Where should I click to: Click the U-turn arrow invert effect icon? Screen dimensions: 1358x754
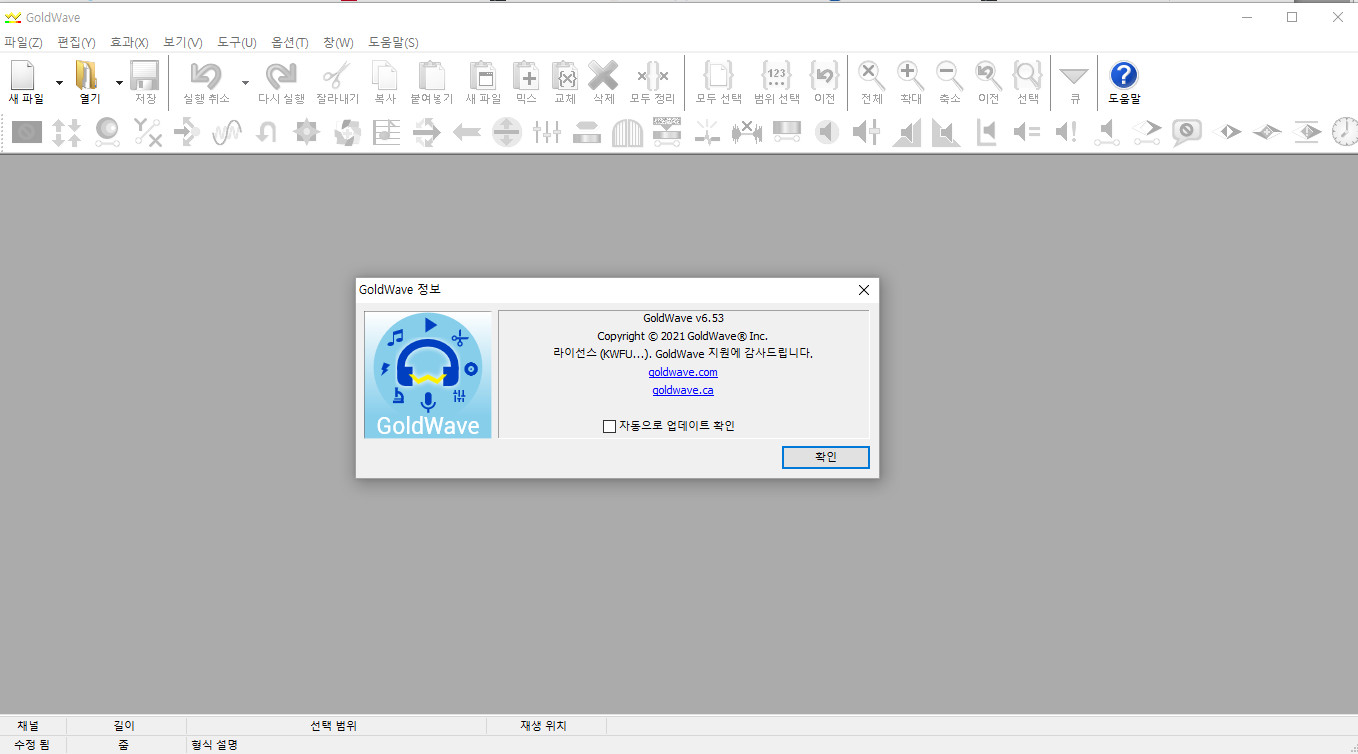pyautogui.click(x=267, y=131)
